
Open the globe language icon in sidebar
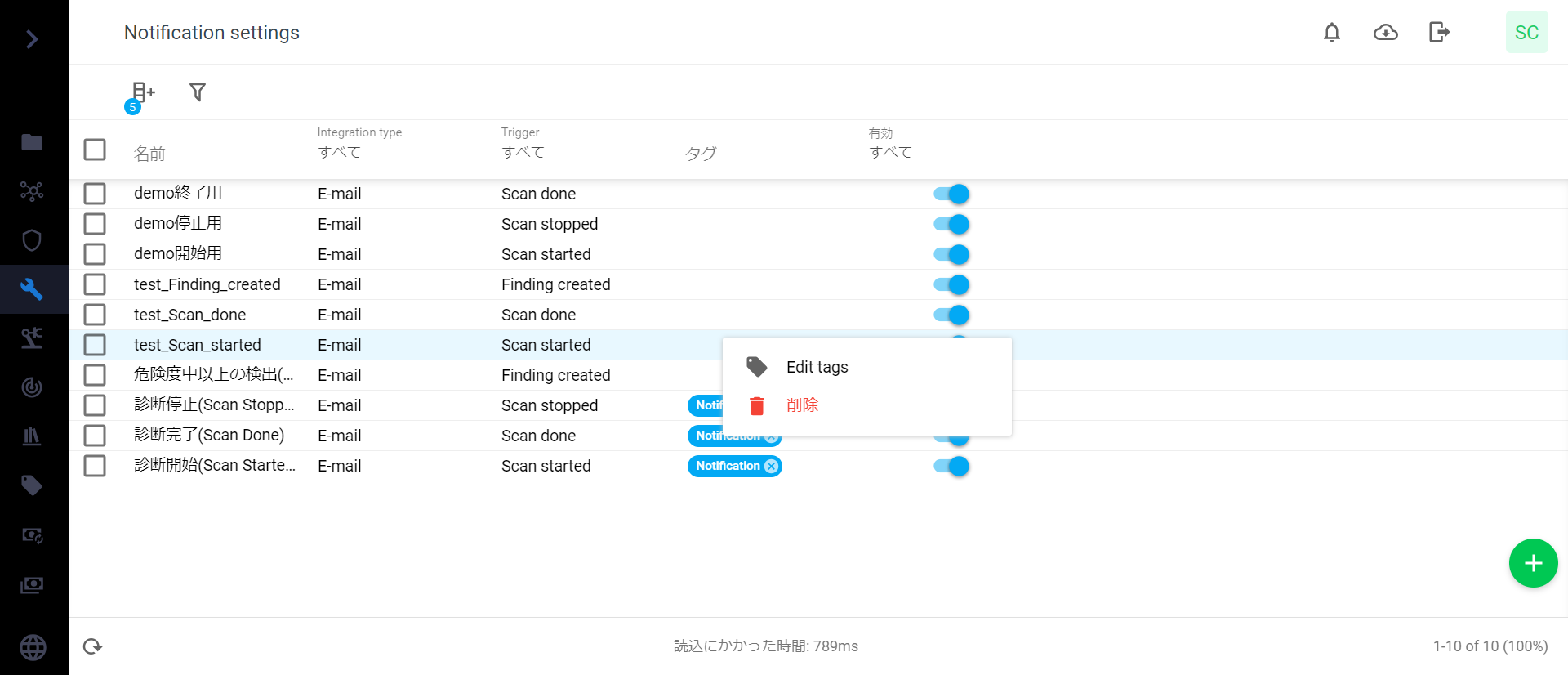(33, 647)
